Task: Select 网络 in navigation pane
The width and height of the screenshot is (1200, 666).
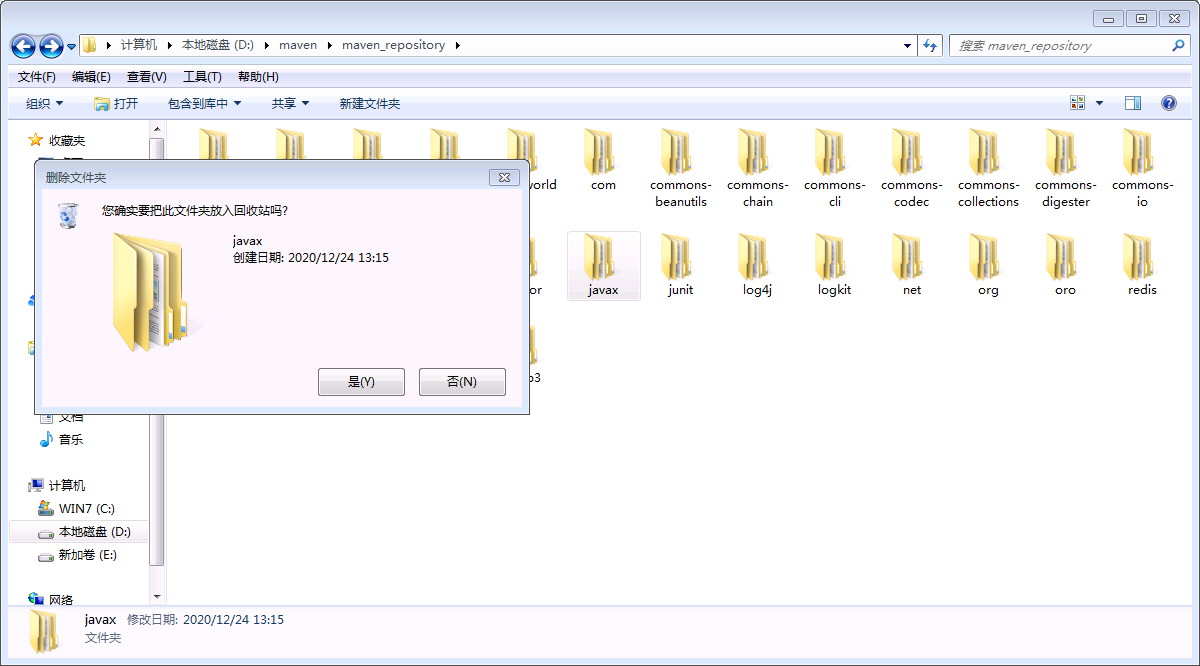Action: [61, 600]
